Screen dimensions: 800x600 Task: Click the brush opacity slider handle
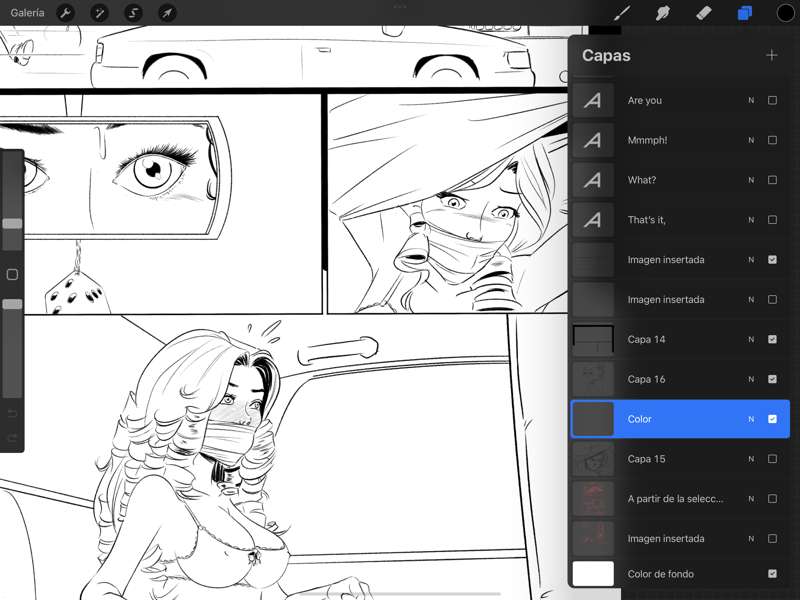(12, 304)
